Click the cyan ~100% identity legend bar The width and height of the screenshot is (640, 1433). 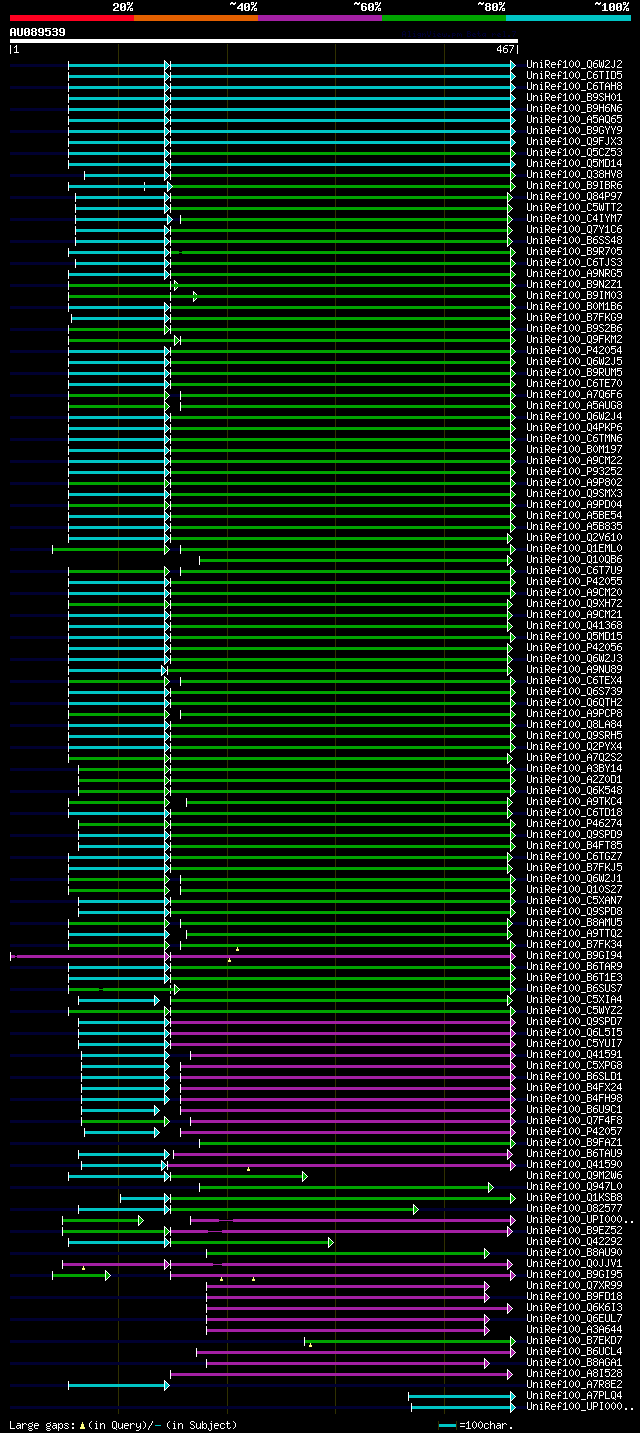[568, 18]
